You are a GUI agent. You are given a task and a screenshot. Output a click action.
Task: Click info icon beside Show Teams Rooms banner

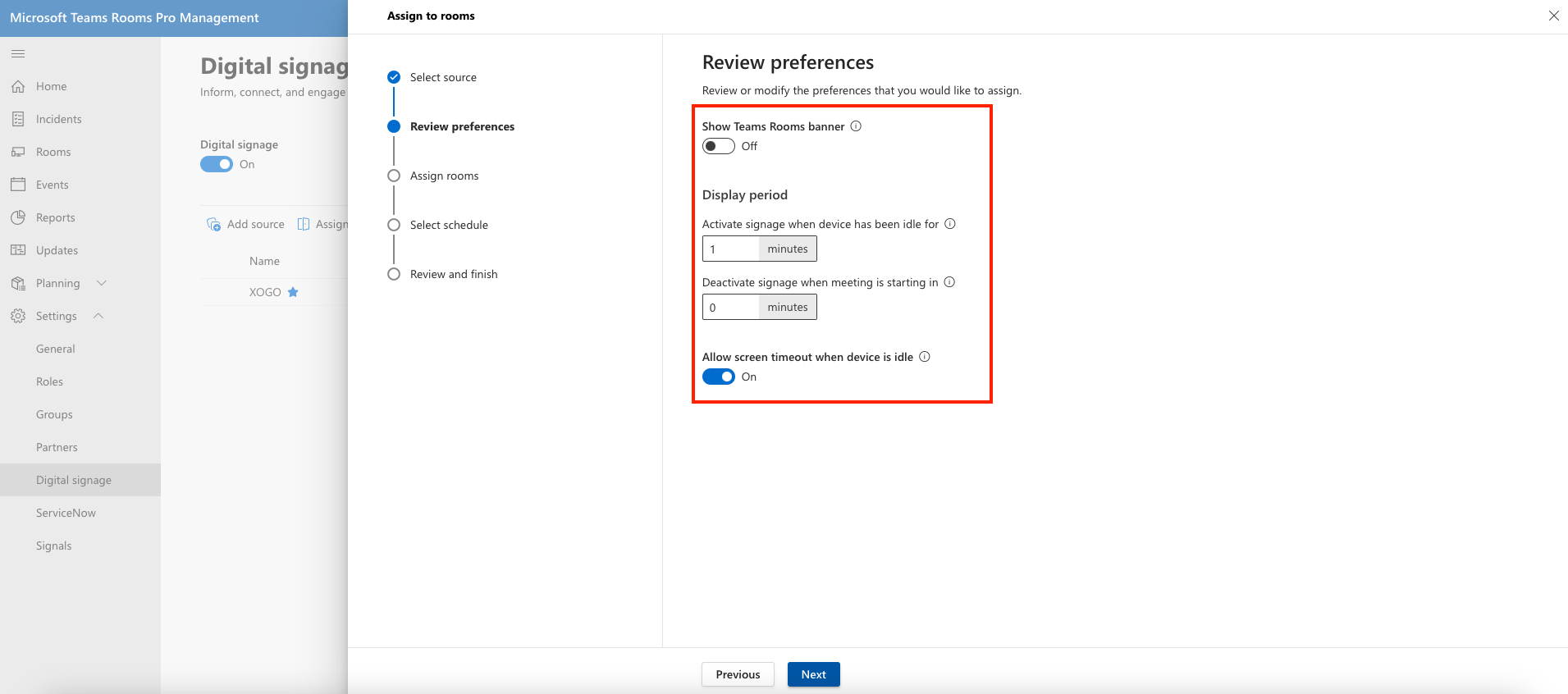(856, 126)
